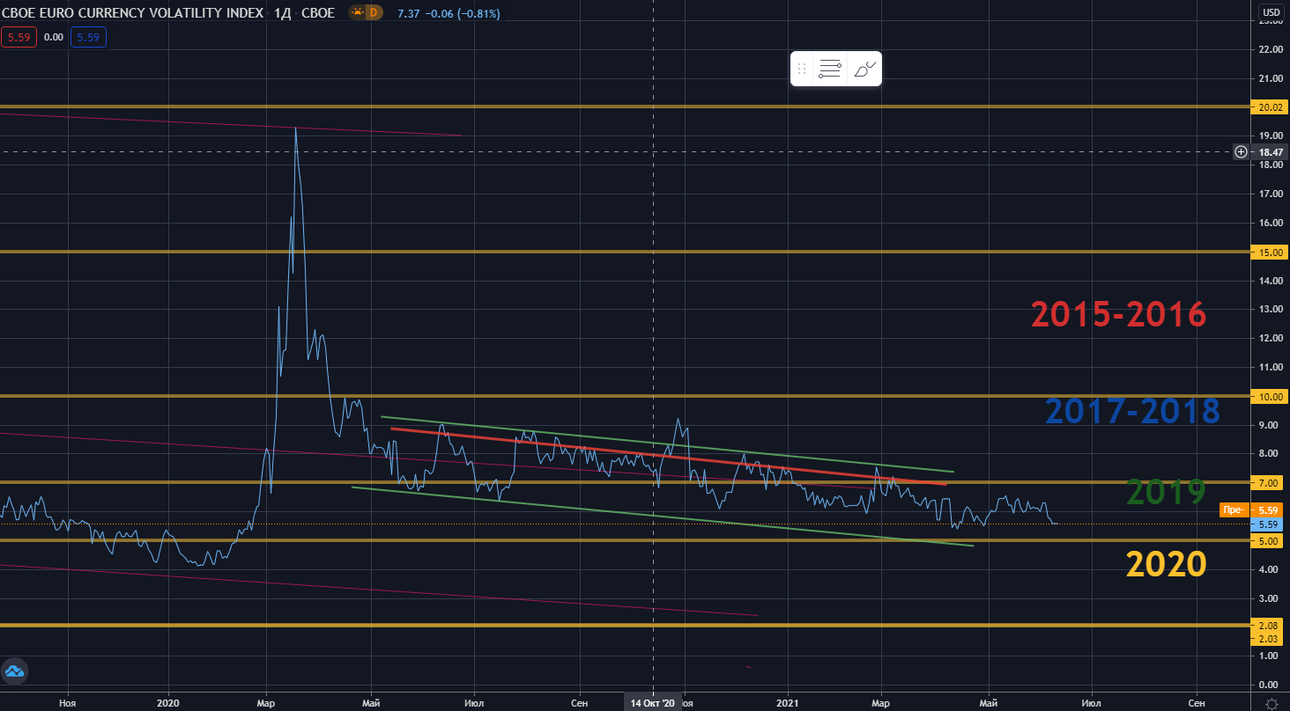
Task: Click the Сен label at right end of time axis
Action: 1195,703
